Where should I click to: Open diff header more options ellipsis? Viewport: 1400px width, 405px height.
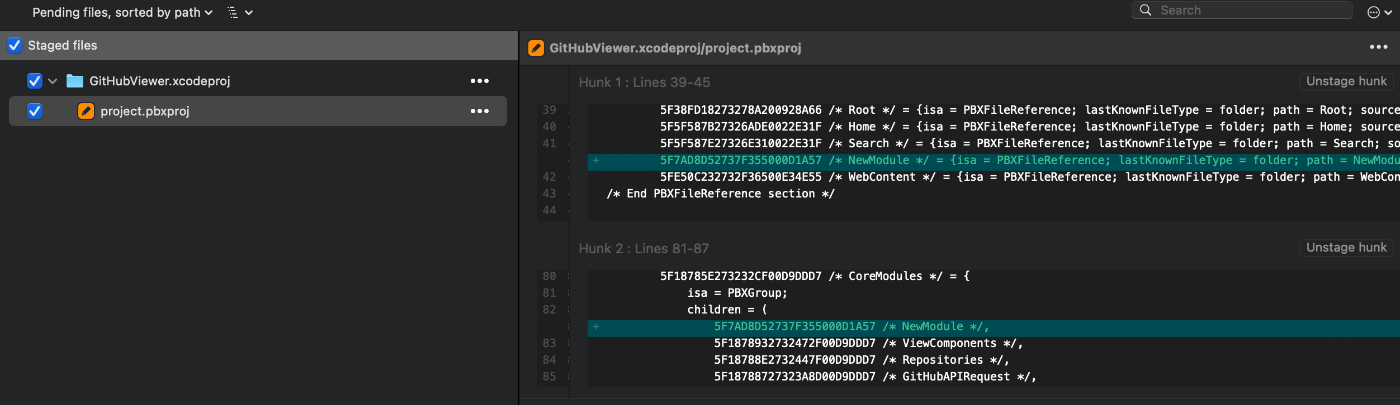[1379, 47]
